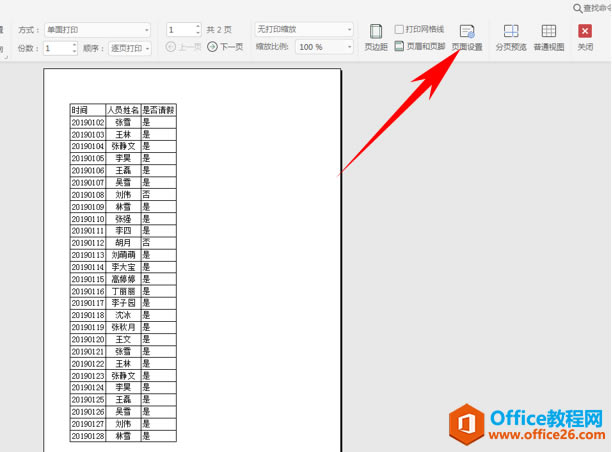This screenshot has height=452, width=612.
Task: Close print preview with red 关闭 button
Action: [x=585, y=38]
